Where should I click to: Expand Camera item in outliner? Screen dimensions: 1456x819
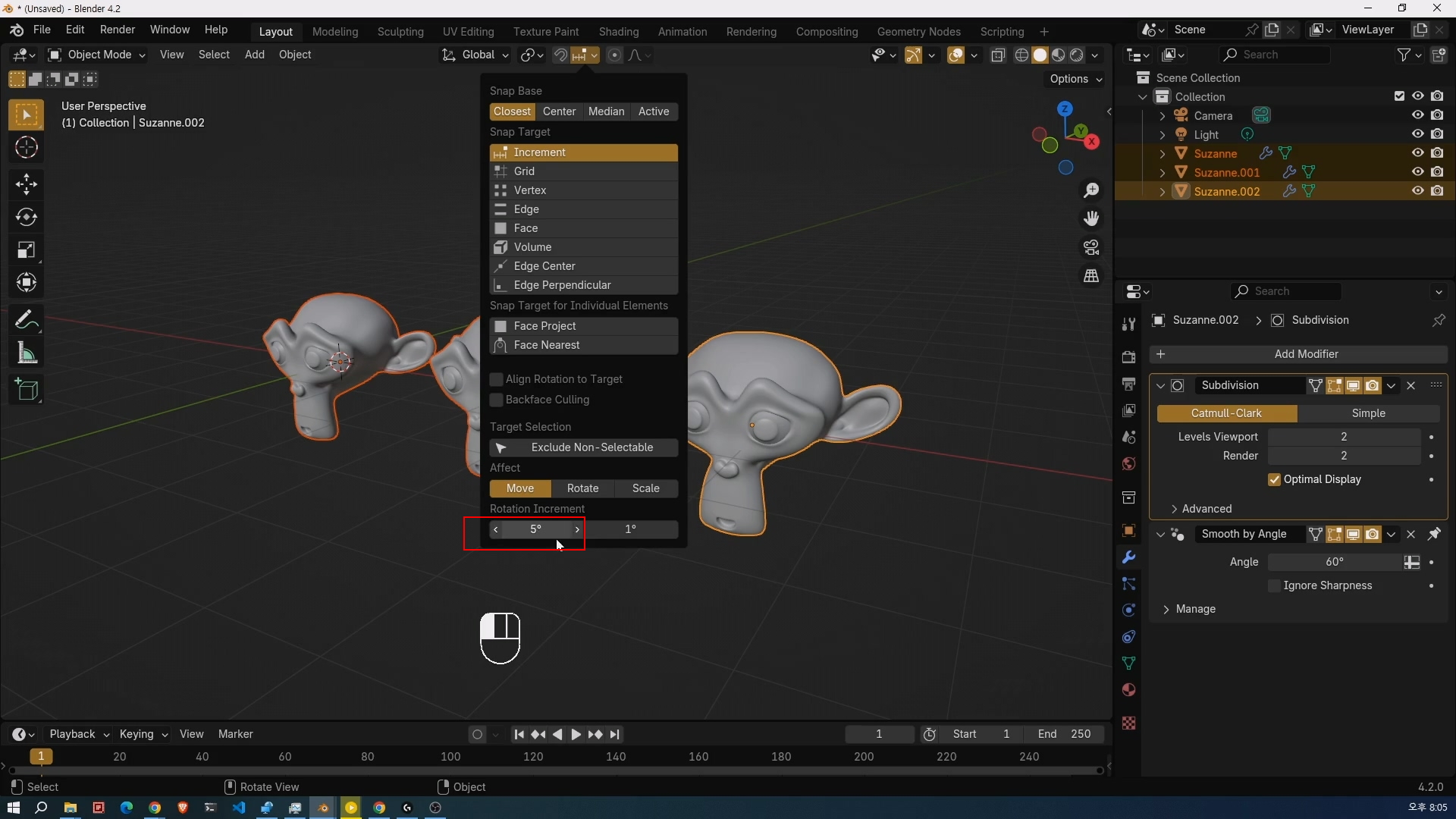1163,116
